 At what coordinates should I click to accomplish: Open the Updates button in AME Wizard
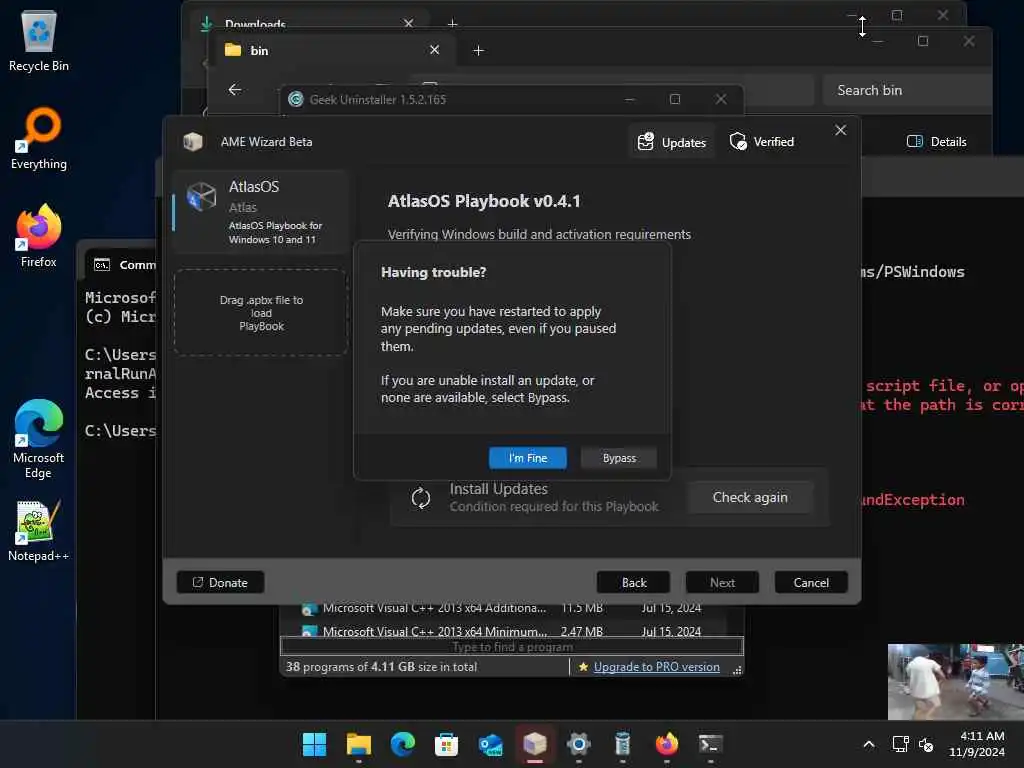[x=672, y=142]
